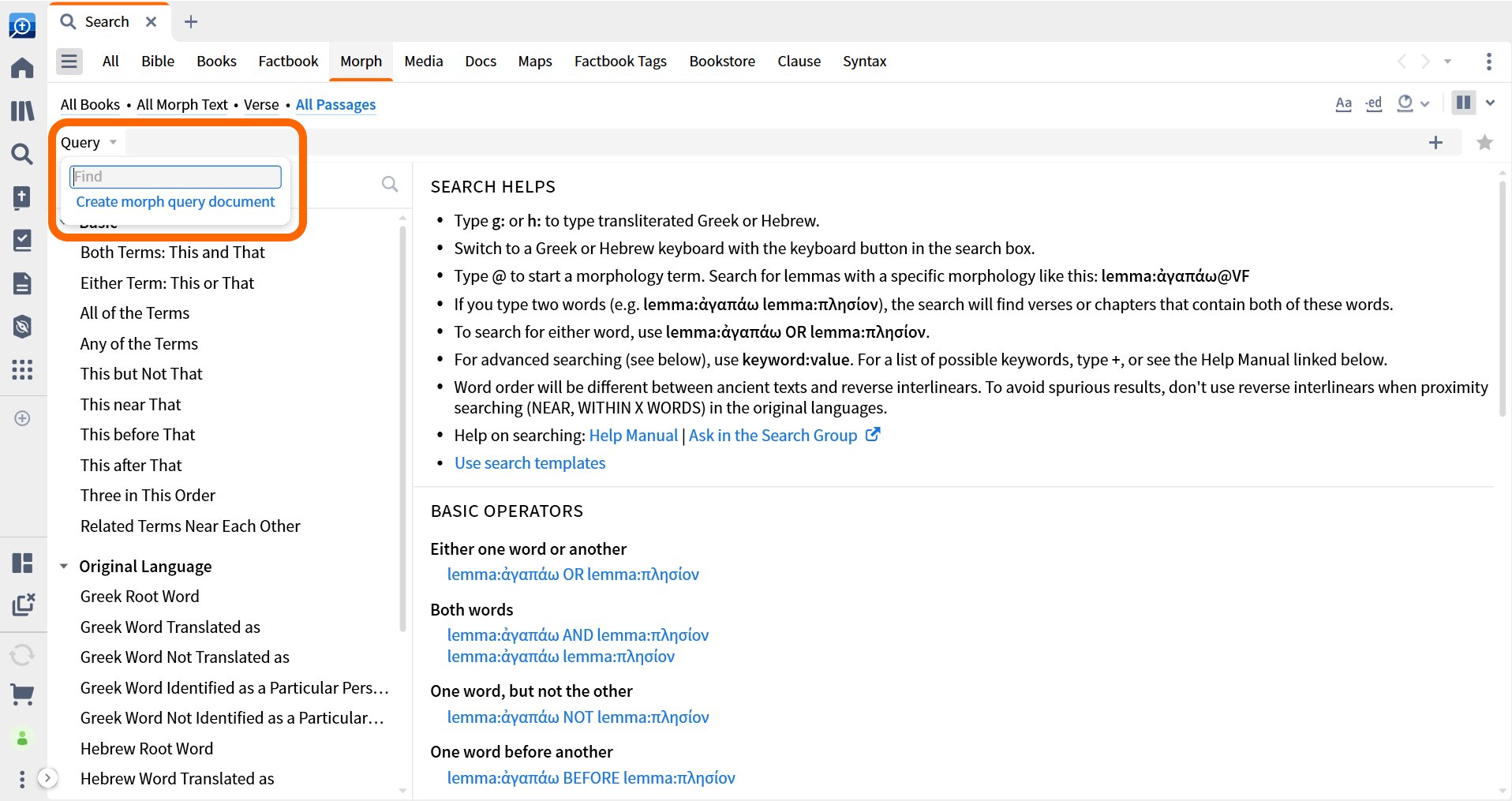Viewport: 1512px width, 801px height.
Task: Select template Both Terms: This and That
Action: [x=172, y=253]
